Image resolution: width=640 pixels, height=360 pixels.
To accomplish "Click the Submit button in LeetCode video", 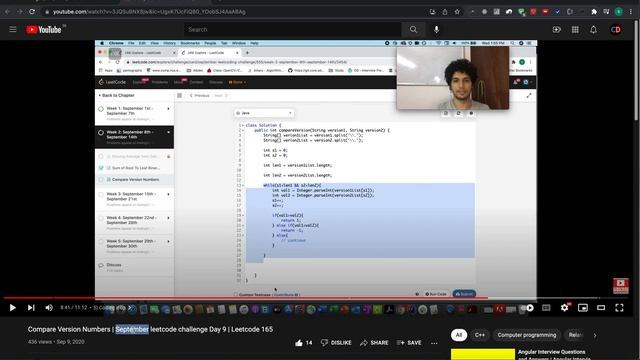I will [x=464, y=293].
